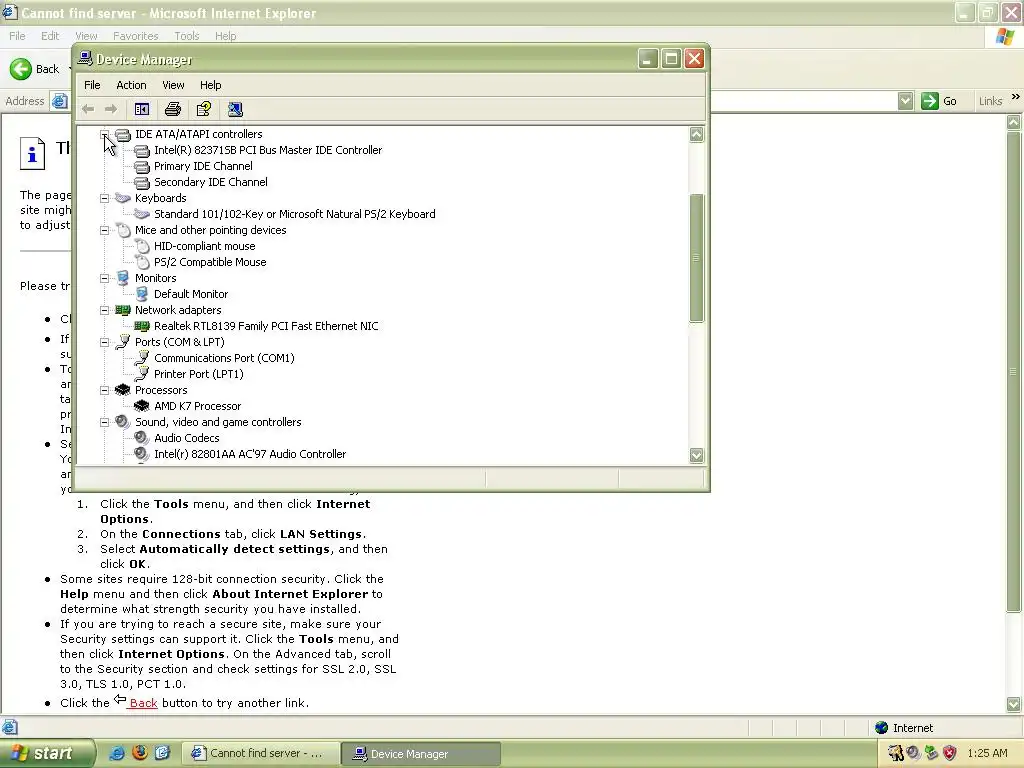The image size is (1024, 768).
Task: Click Firefox quick launch icon in taskbar
Action: 140,753
